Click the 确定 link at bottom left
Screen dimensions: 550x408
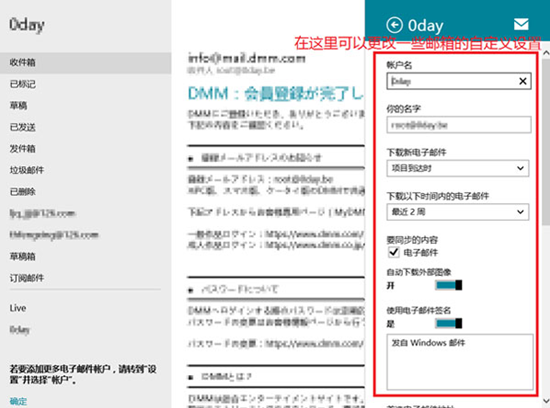[x=18, y=401]
